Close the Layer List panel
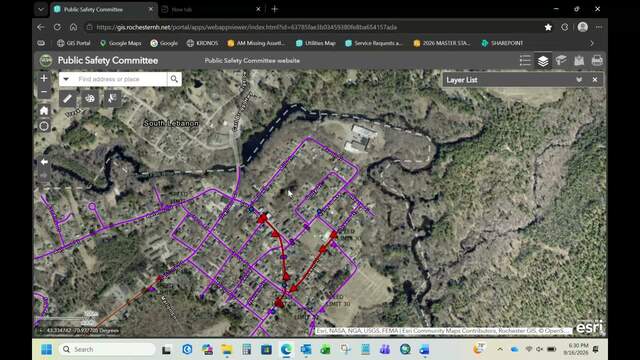 click(x=595, y=80)
